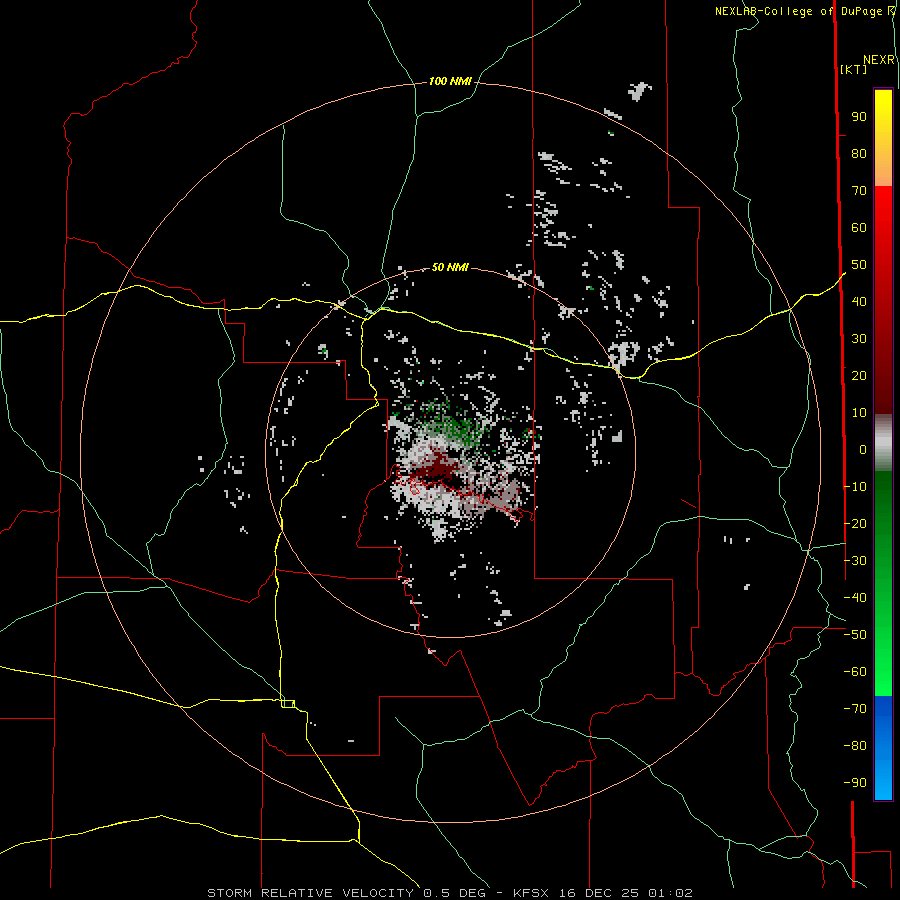Image resolution: width=900 pixels, height=900 pixels.
Task: Click the KFSX station ID in caption
Action: tap(531, 893)
